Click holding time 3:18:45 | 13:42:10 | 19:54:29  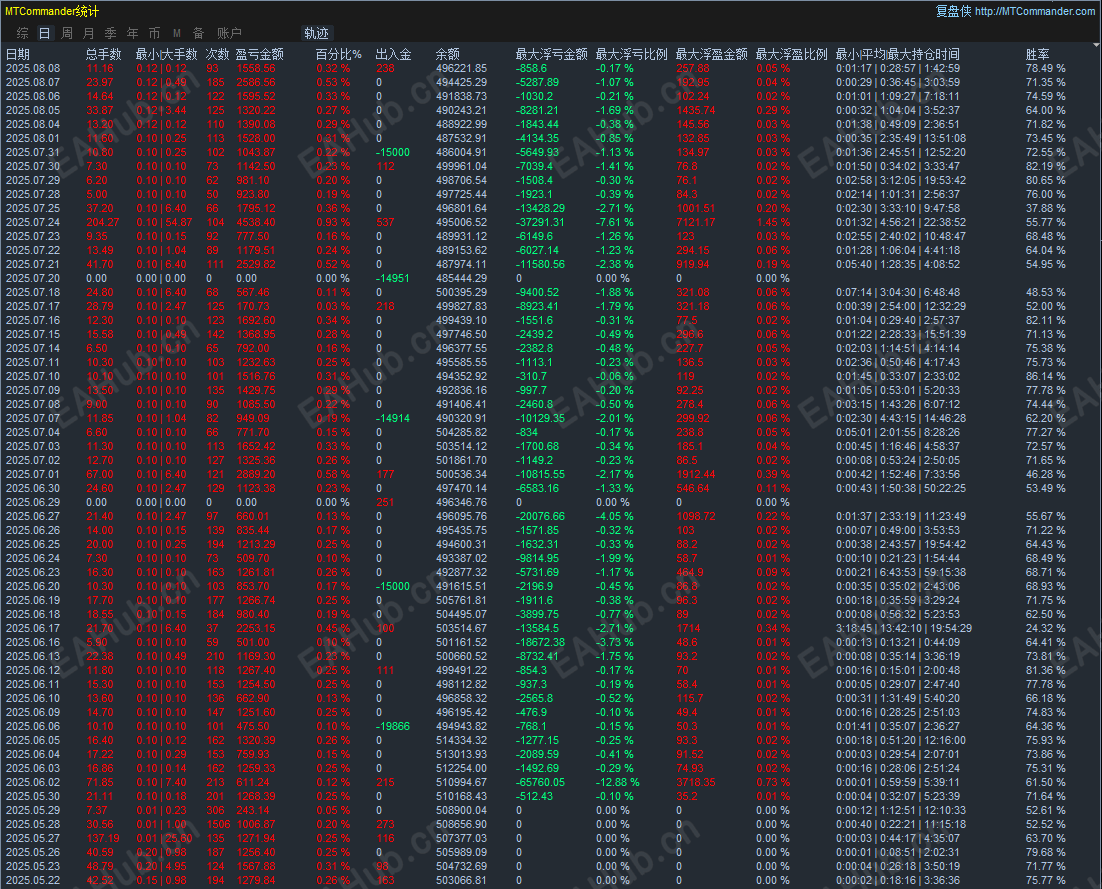click(x=904, y=628)
